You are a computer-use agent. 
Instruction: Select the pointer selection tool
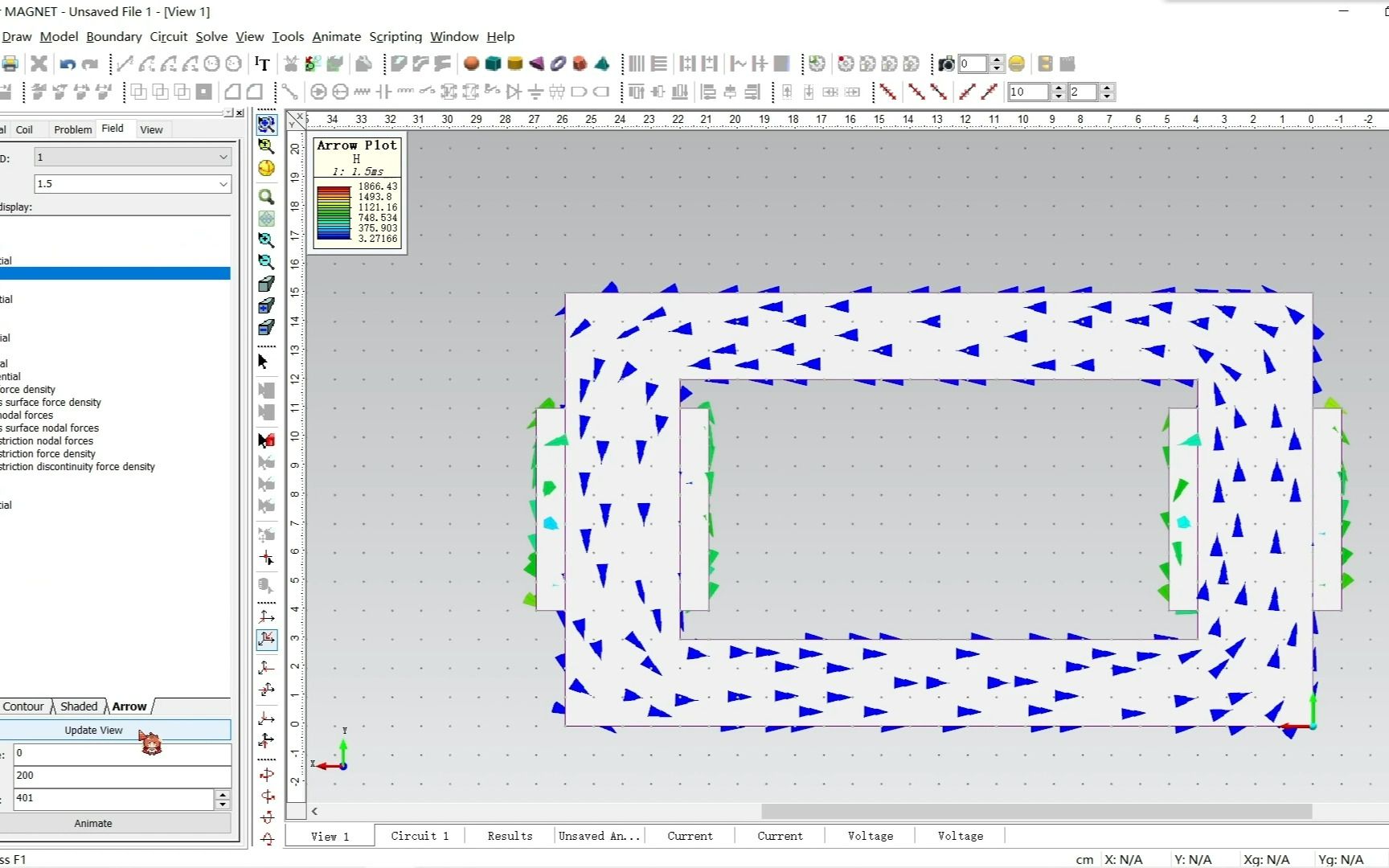coord(262,362)
